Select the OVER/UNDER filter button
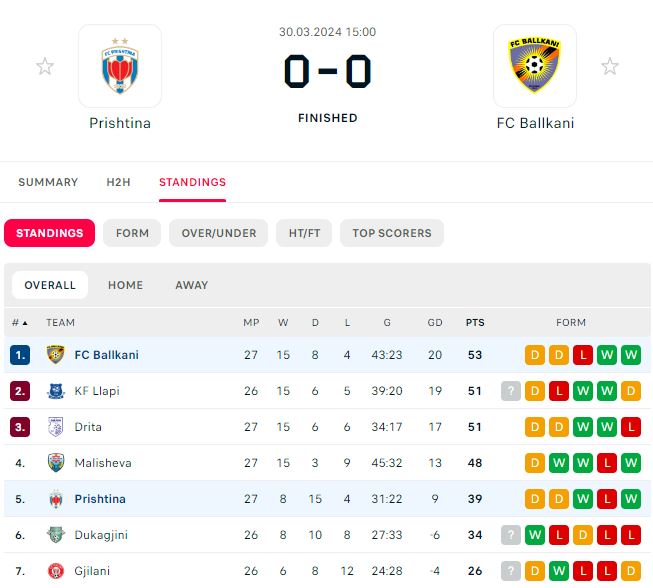The height and width of the screenshot is (588, 653). [x=219, y=233]
